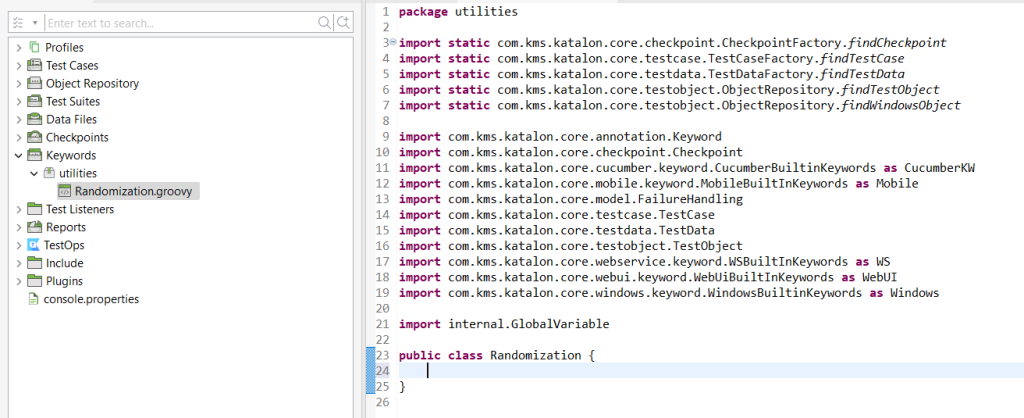Collapse the Keywords folder arrow
The image size is (1024, 418).
(19, 156)
